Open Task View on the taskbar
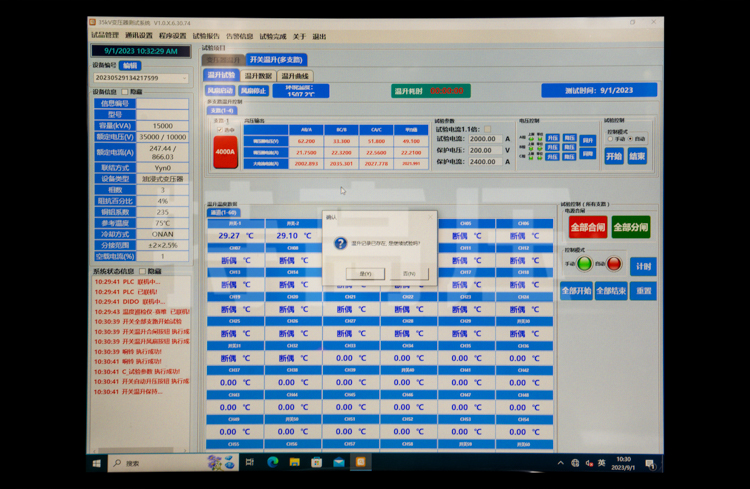Screen dimensions: 750x489 [x=250, y=463]
